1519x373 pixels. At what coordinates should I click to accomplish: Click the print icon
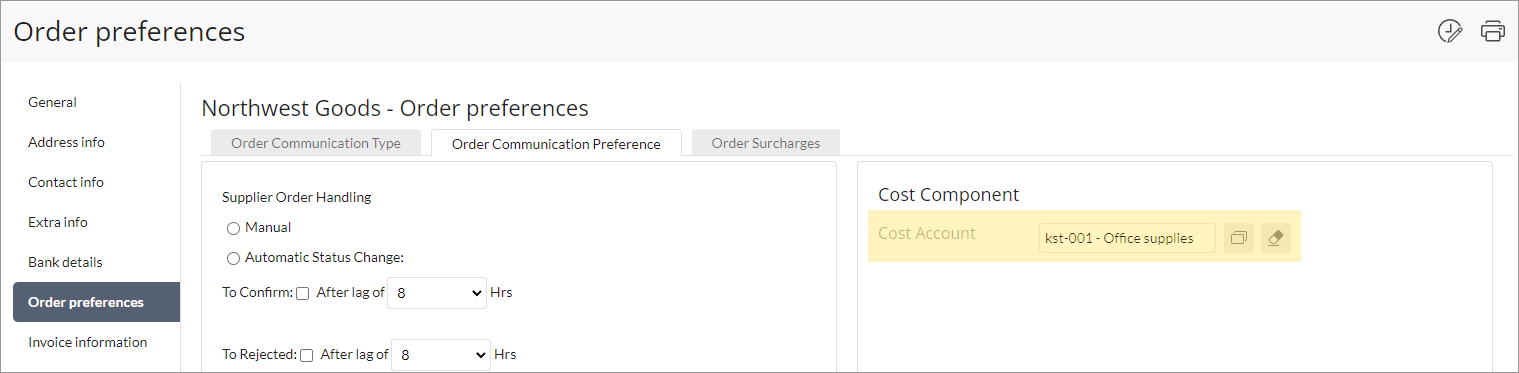[x=1493, y=31]
